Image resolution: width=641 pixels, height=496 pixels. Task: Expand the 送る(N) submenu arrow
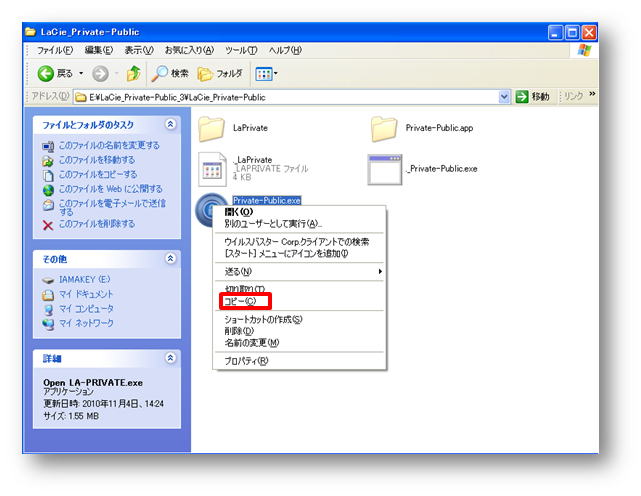(x=380, y=272)
